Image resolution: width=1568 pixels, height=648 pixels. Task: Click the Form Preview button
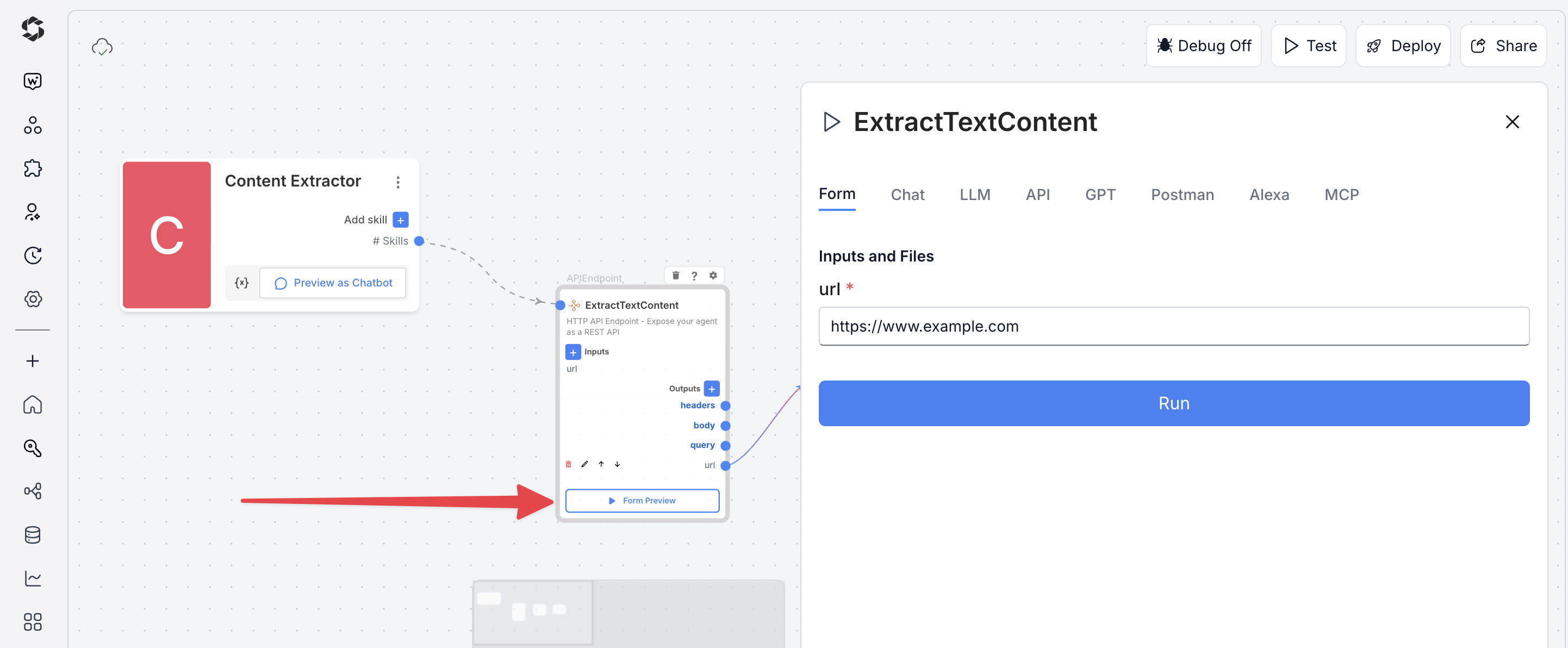(642, 500)
